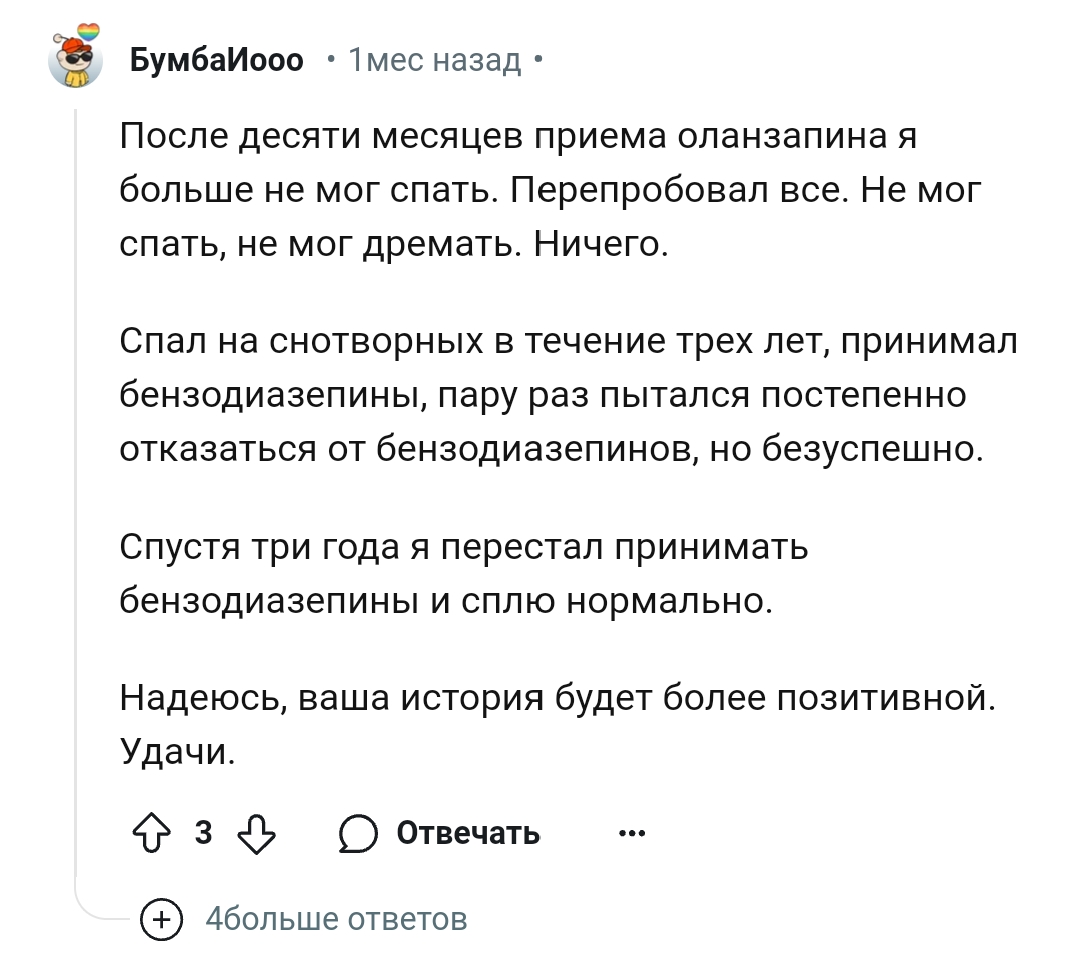1080x970 pixels.
Task: Click the '1мес назад' timestamp
Action: pos(435,60)
